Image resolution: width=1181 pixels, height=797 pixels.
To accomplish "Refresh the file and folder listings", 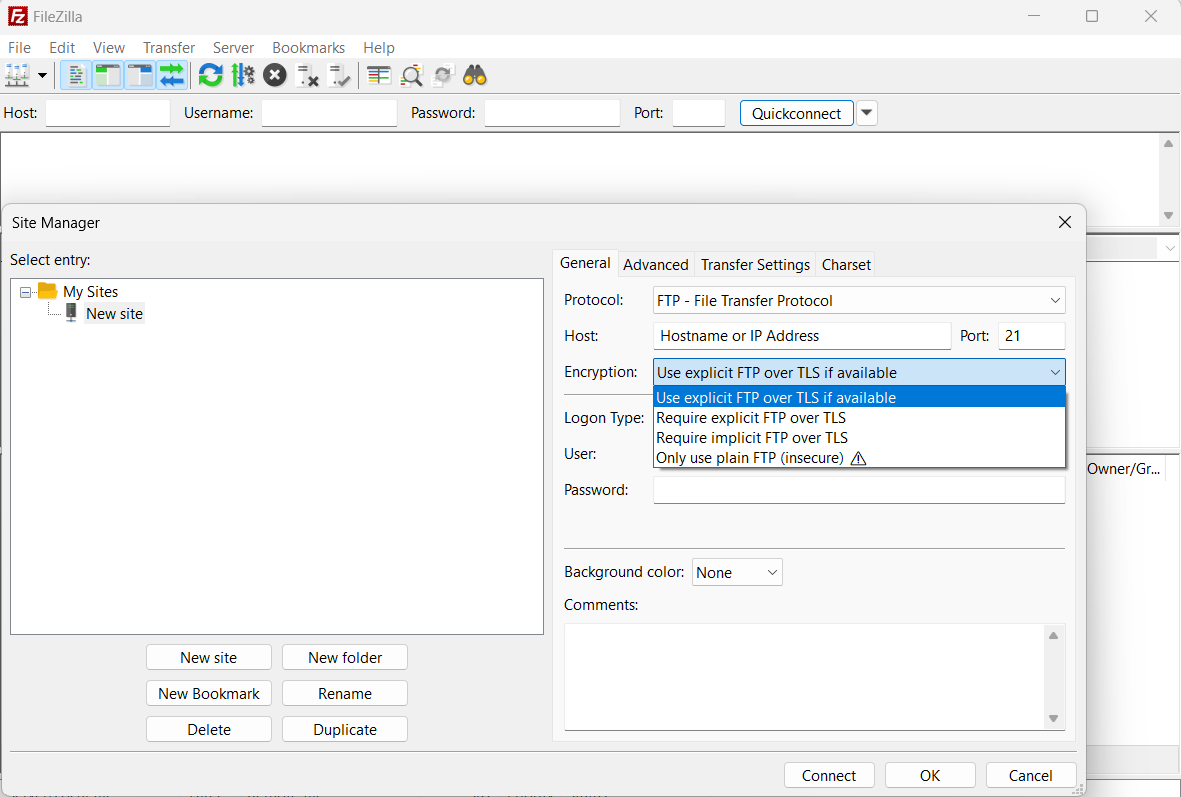I will 210,75.
